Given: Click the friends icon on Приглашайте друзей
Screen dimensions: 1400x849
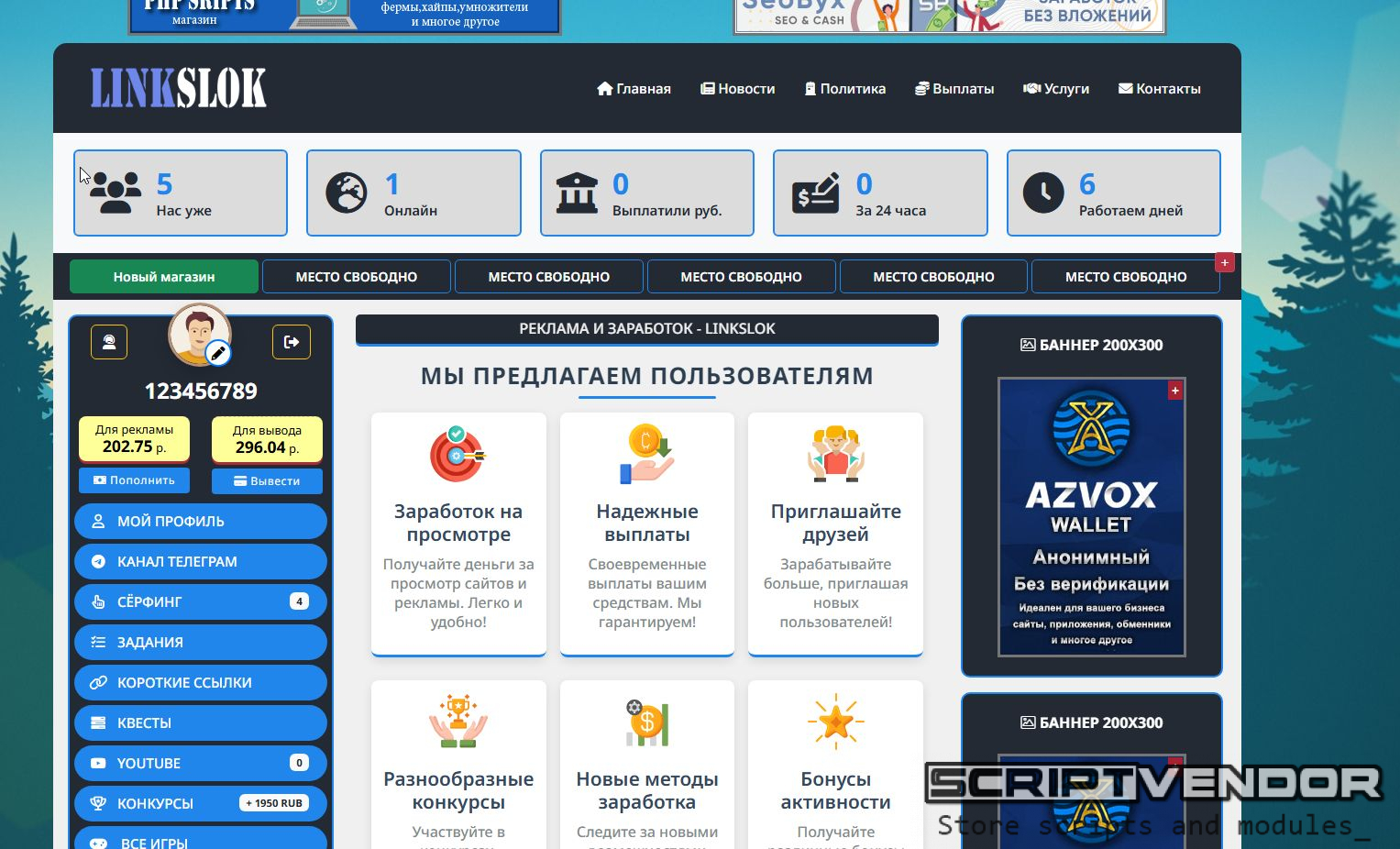Looking at the screenshot, I should coord(835,454).
